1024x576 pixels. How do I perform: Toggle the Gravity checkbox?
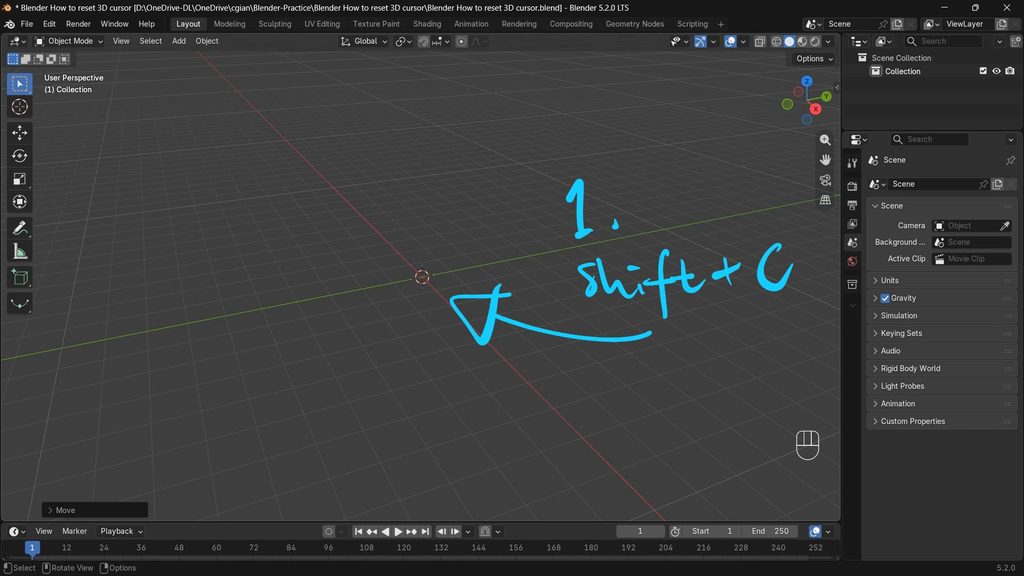[x=885, y=298]
